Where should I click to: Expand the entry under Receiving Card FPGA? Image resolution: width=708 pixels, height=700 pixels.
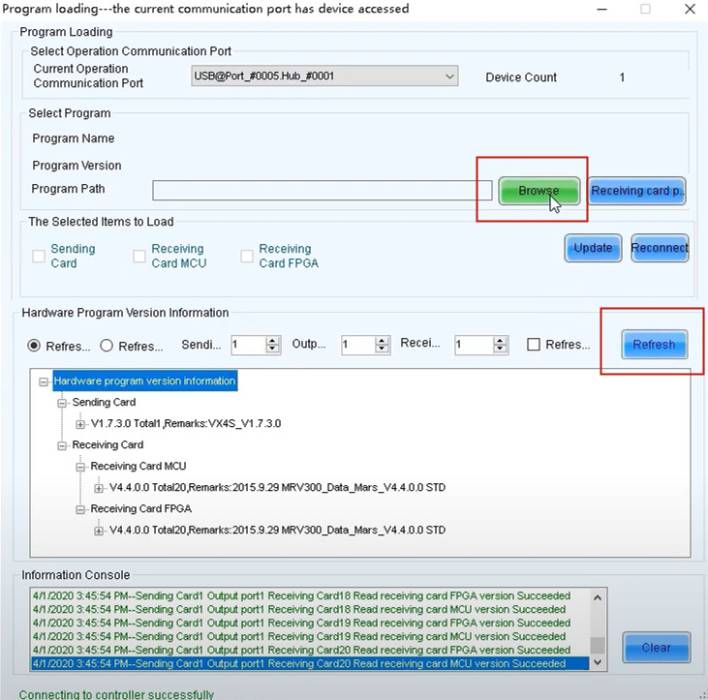point(99,530)
